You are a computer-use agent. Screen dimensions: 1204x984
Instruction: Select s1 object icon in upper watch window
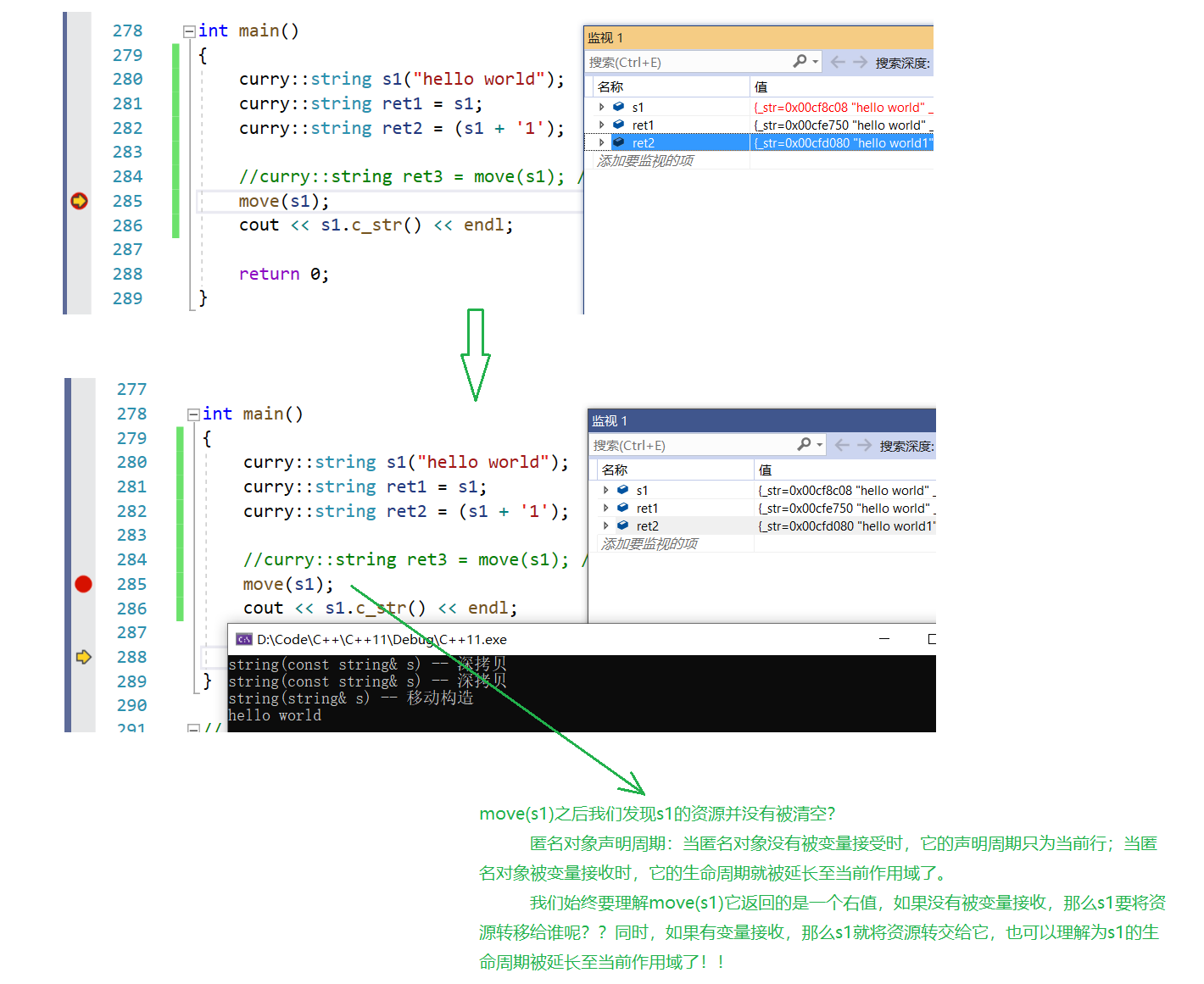point(618,107)
